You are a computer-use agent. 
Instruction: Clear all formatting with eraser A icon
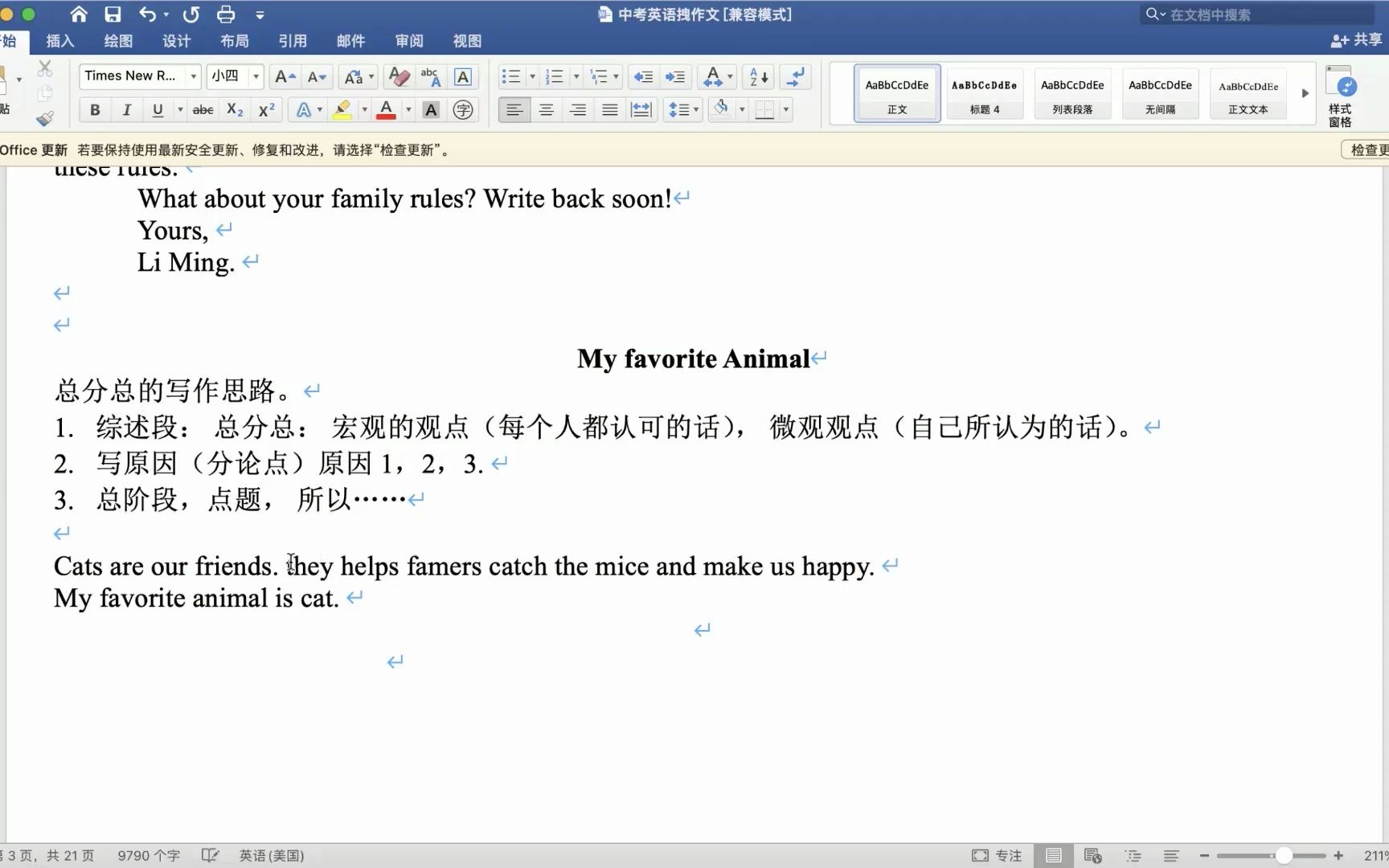click(x=399, y=76)
